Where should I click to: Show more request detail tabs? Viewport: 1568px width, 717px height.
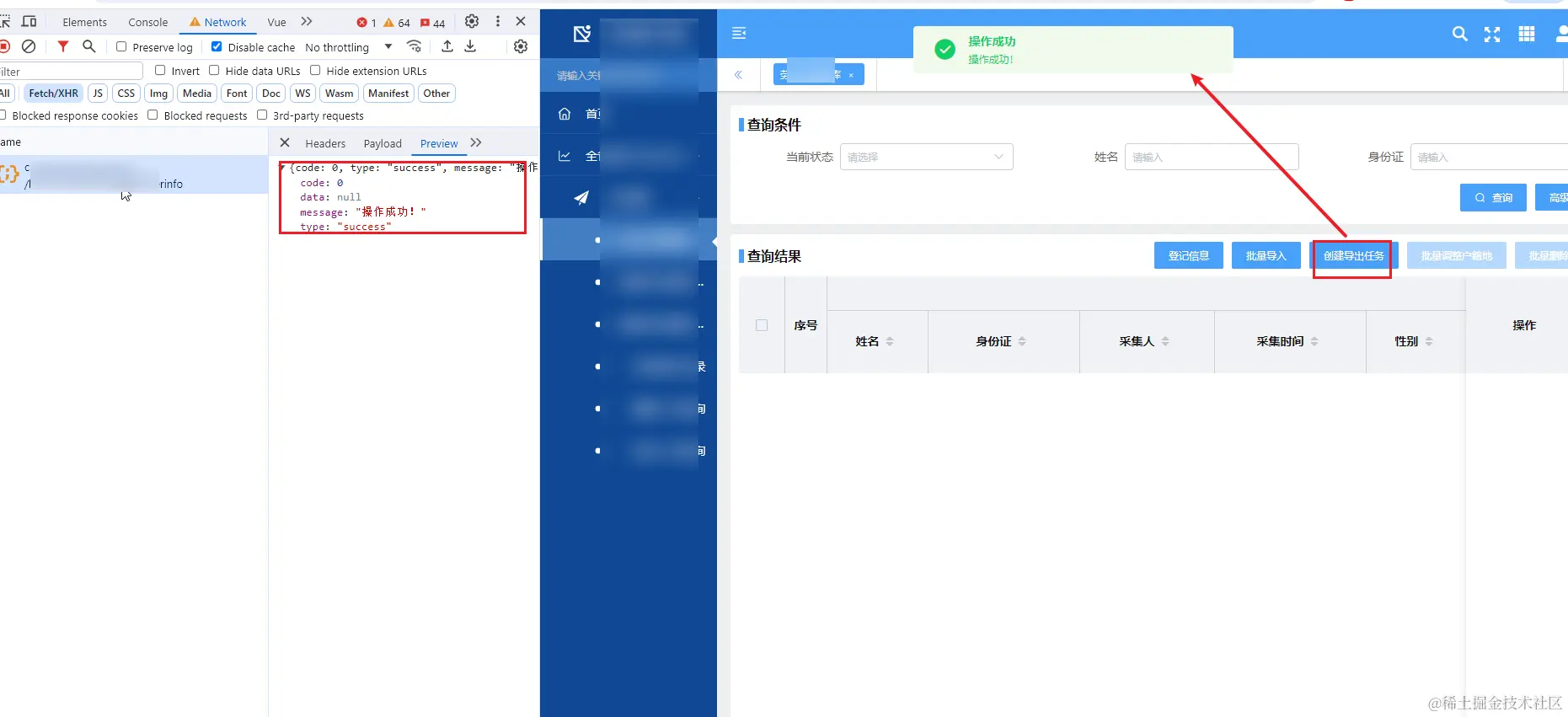click(476, 143)
